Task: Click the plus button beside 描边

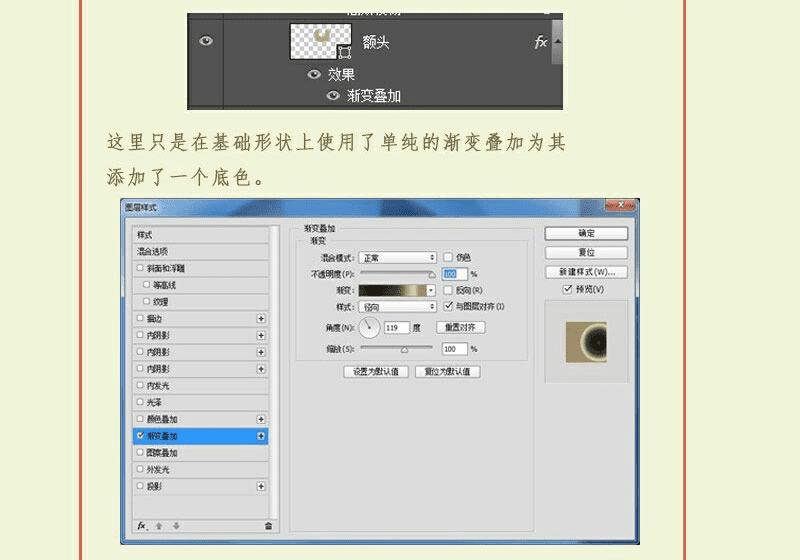Action: pyautogui.click(x=261, y=319)
